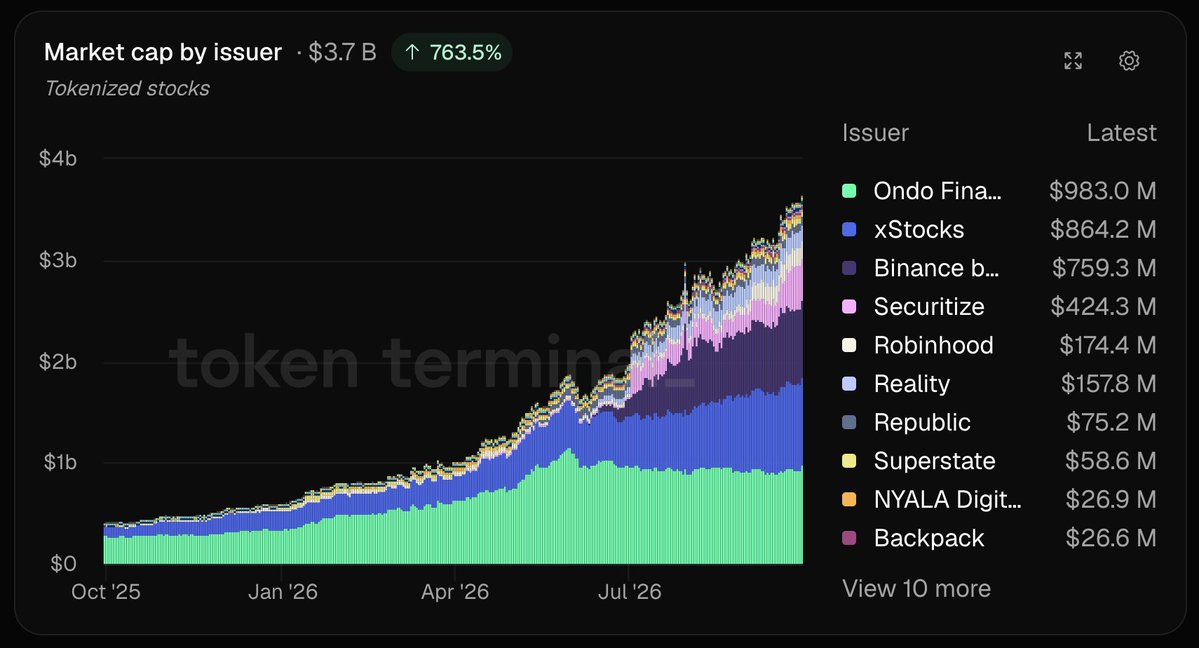Viewport: 1199px width, 648px height.
Task: Select Ondo Fina... issuer label
Action: click(x=937, y=190)
